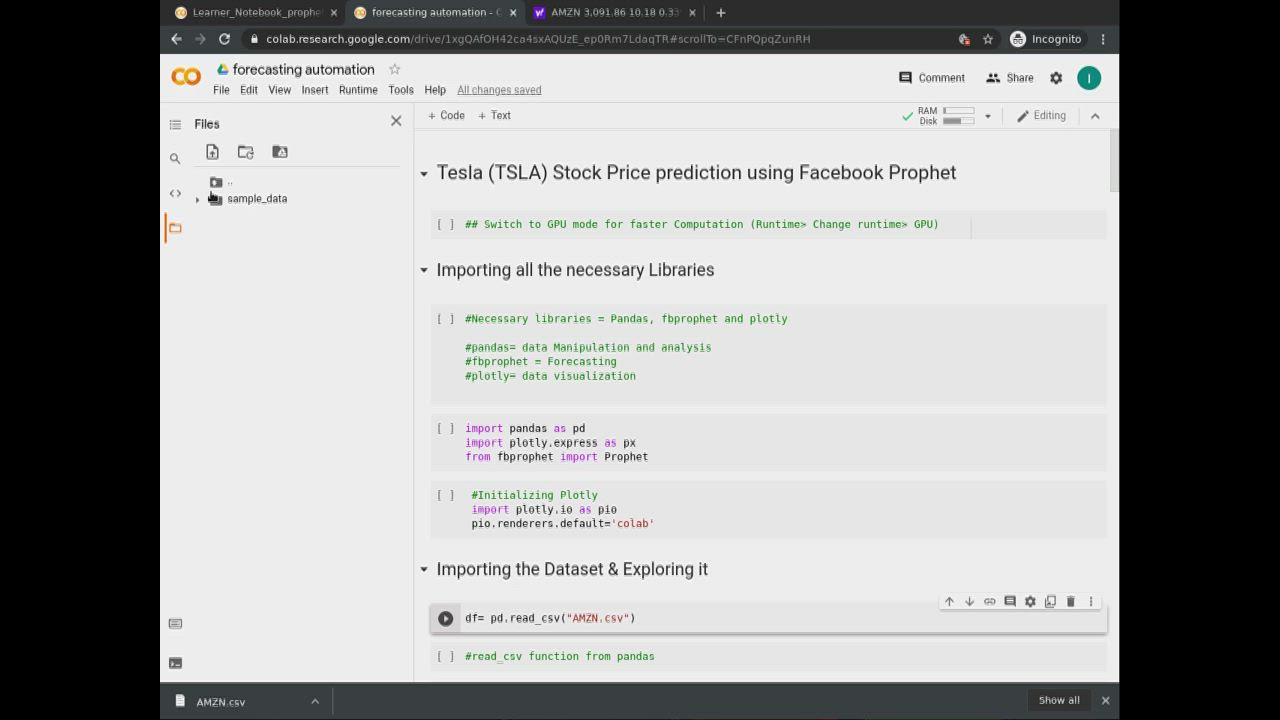Click the Share button
This screenshot has width=1280, height=720.
coord(1009,78)
